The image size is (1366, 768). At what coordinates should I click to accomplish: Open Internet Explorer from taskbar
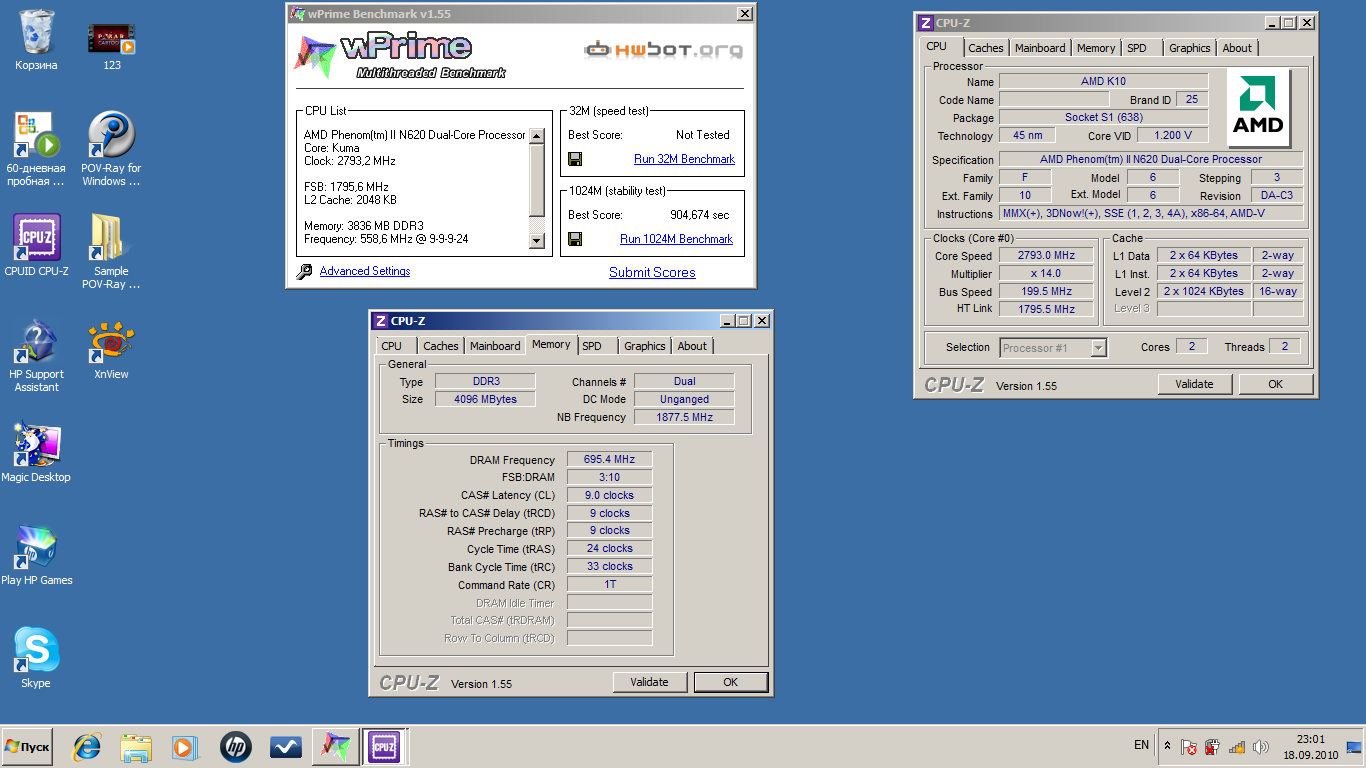(87, 747)
